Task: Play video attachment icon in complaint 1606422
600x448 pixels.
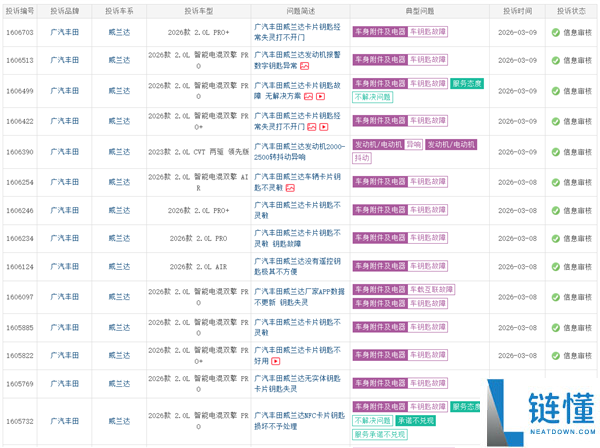Action: 324,127
